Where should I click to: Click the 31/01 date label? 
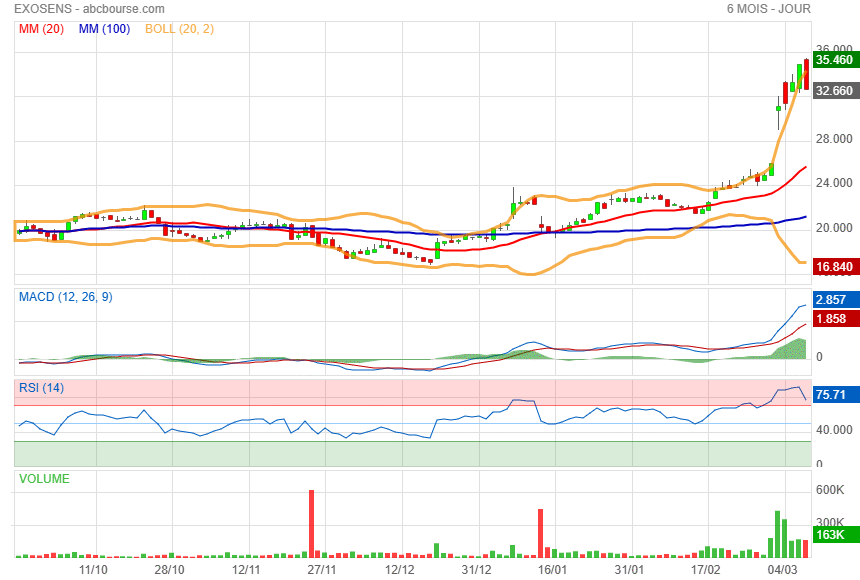(629, 570)
